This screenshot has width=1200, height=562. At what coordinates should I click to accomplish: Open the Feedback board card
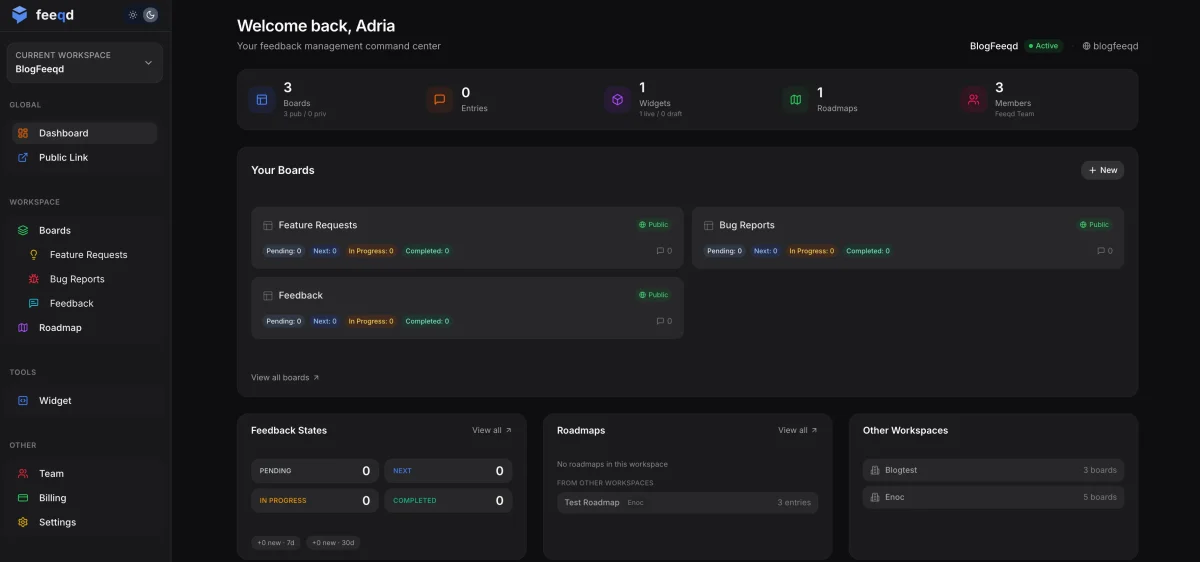point(467,308)
